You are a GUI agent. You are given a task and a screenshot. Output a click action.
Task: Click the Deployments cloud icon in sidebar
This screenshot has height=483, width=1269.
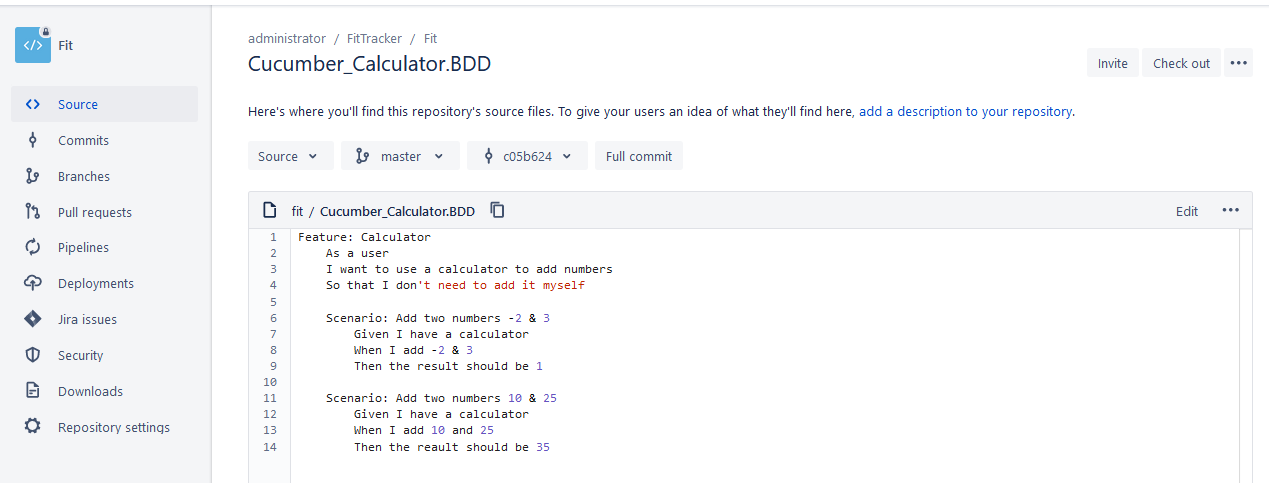[33, 283]
